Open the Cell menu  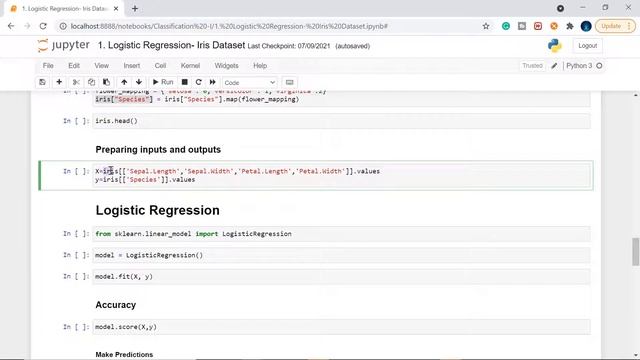[x=160, y=66]
